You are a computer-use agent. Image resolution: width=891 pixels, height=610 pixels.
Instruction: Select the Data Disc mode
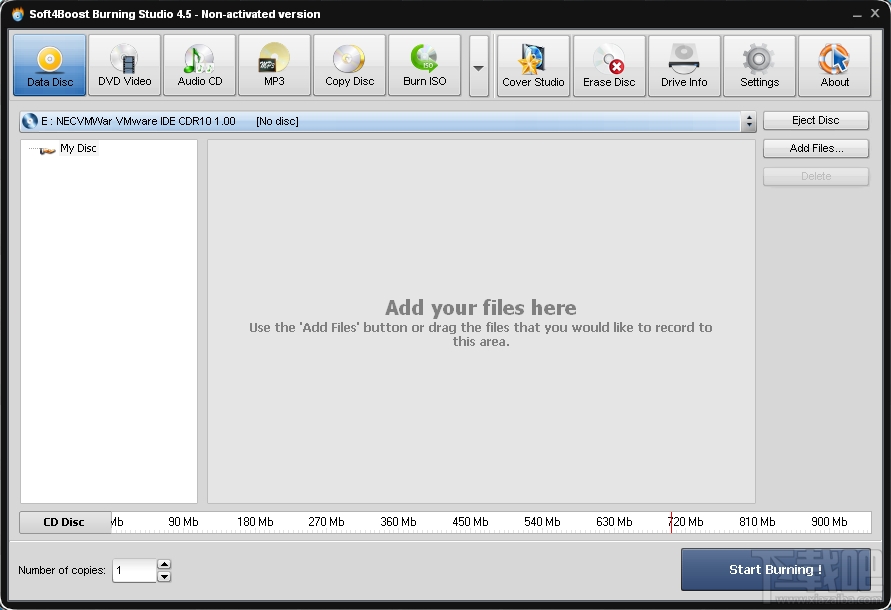click(x=49, y=65)
